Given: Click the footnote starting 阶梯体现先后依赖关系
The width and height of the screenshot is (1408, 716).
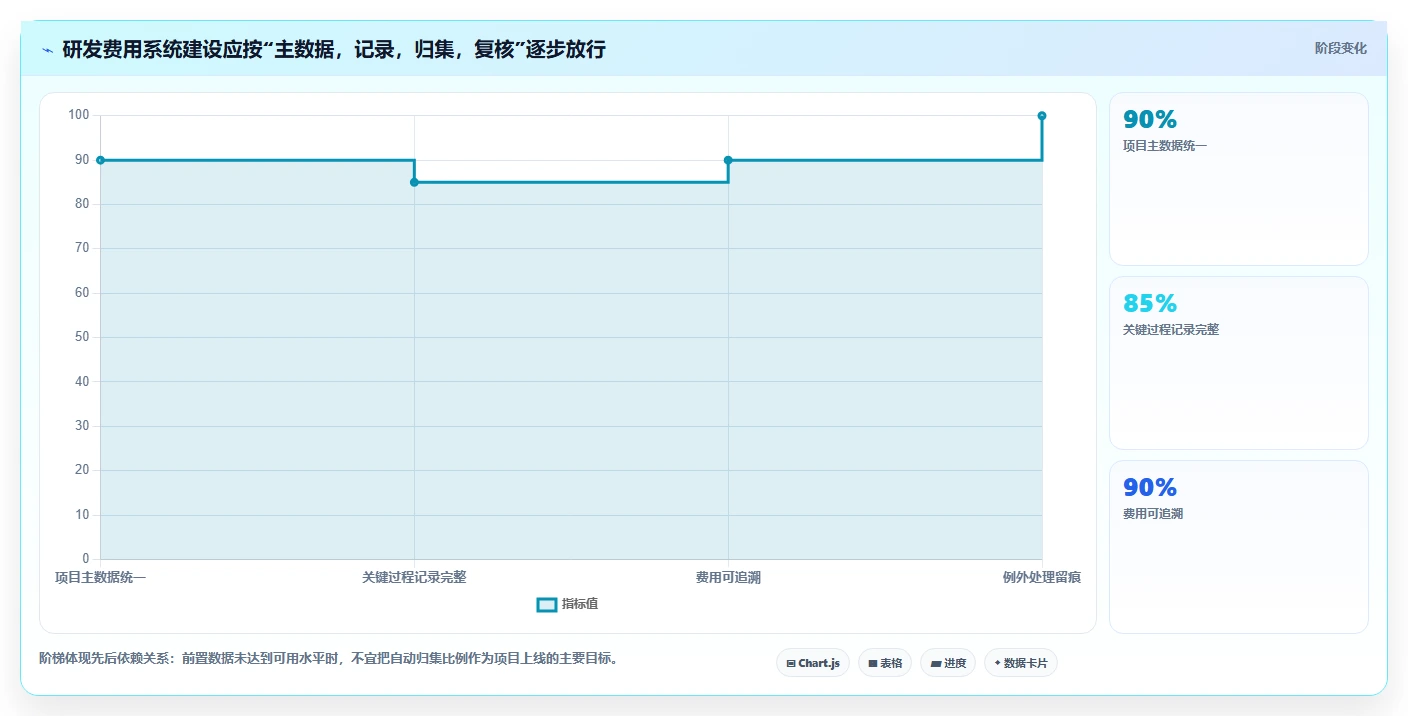Looking at the screenshot, I should tap(328, 658).
